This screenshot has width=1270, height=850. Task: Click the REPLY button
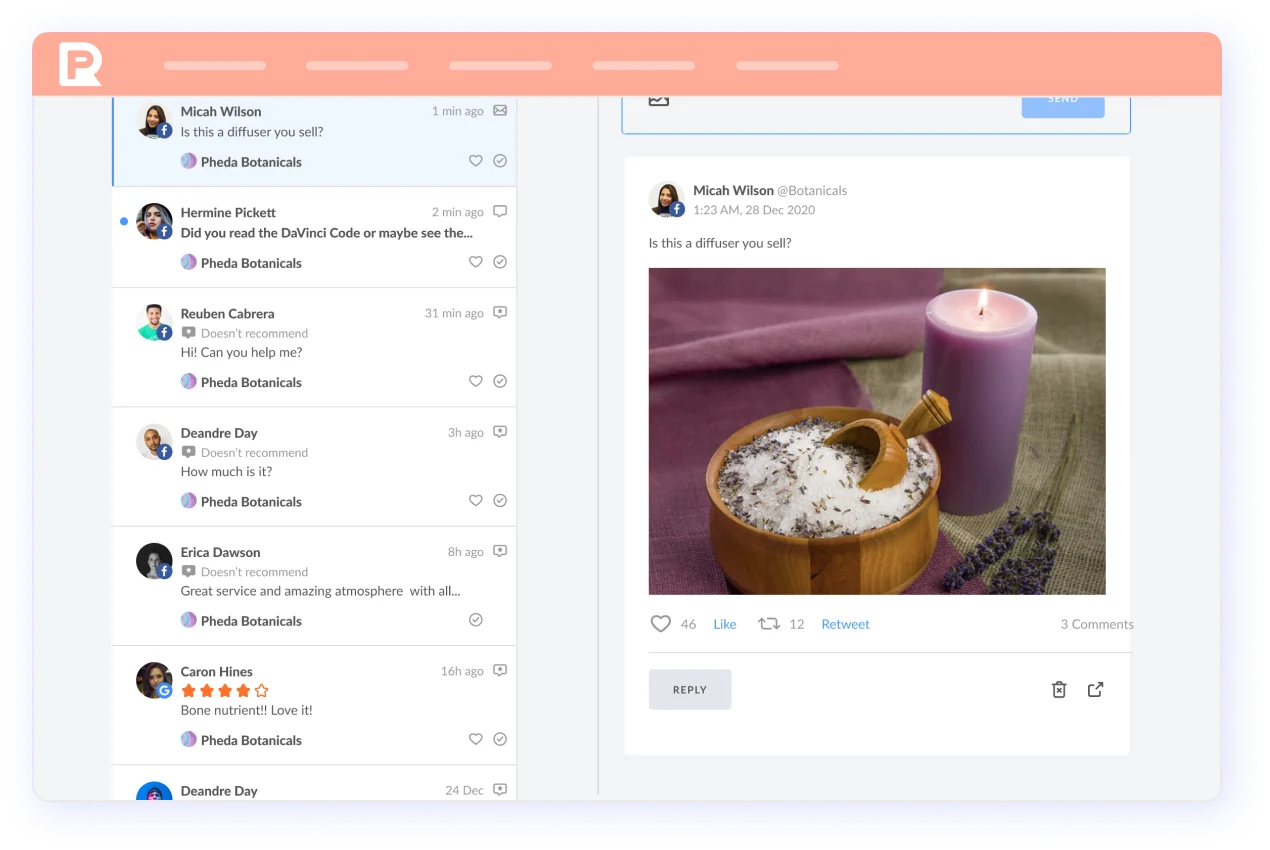click(690, 690)
